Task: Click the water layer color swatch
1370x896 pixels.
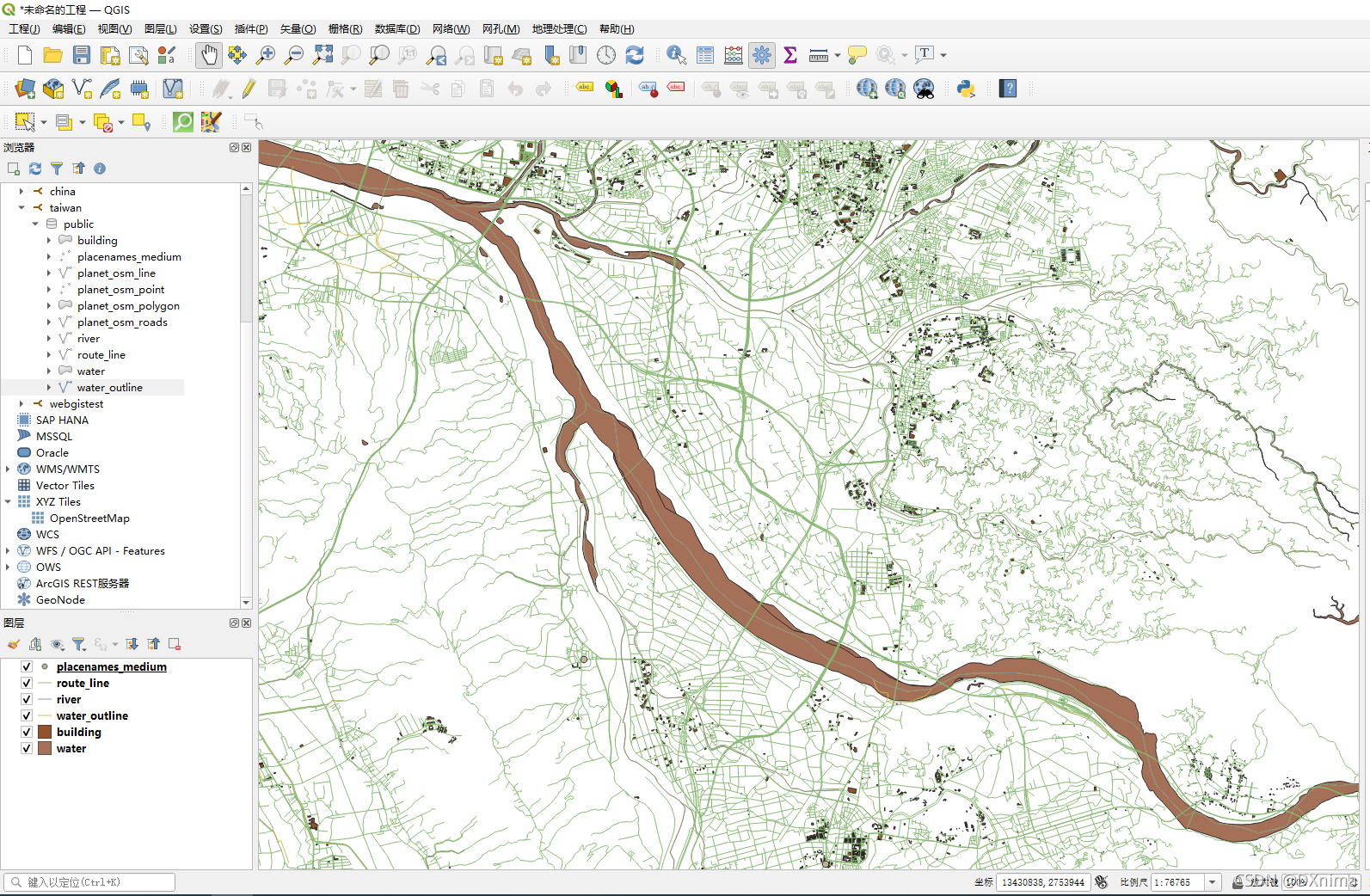Action: point(45,748)
